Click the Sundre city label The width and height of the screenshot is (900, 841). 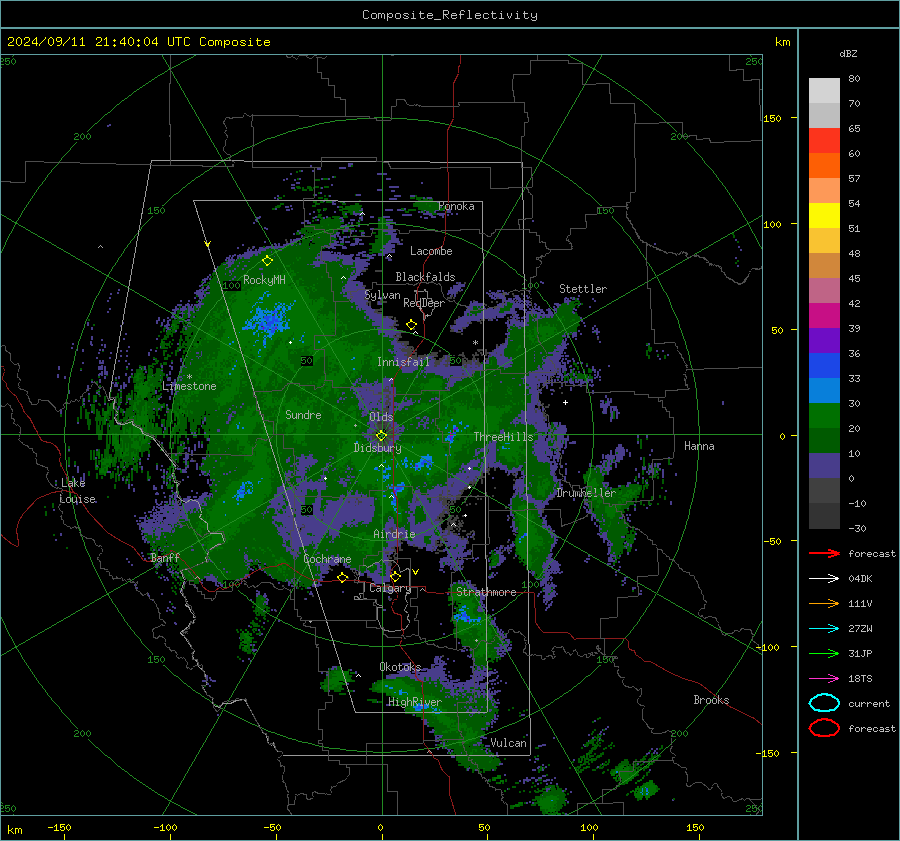click(x=303, y=414)
